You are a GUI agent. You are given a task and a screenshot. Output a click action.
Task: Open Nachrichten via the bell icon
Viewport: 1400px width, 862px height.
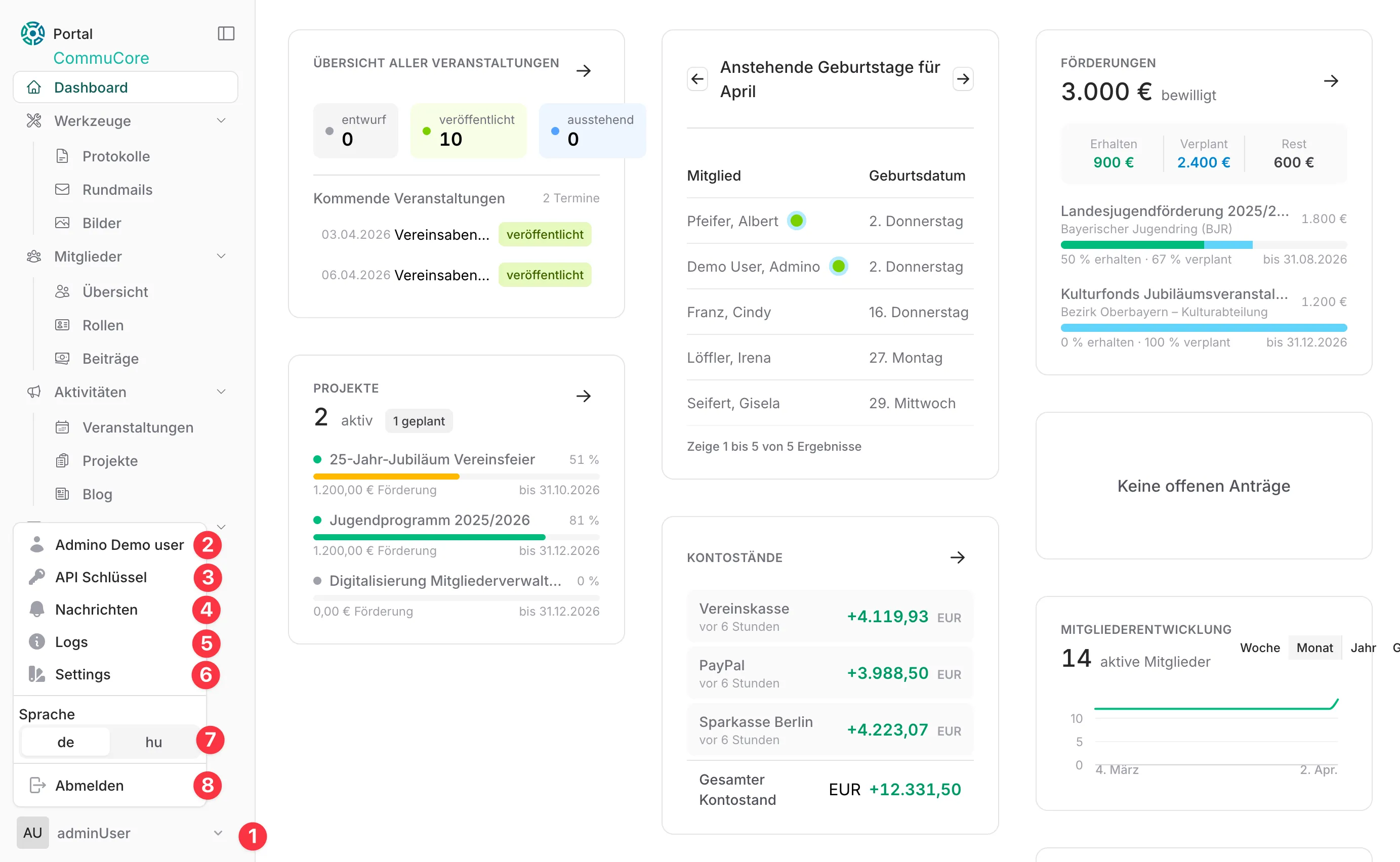(37, 610)
